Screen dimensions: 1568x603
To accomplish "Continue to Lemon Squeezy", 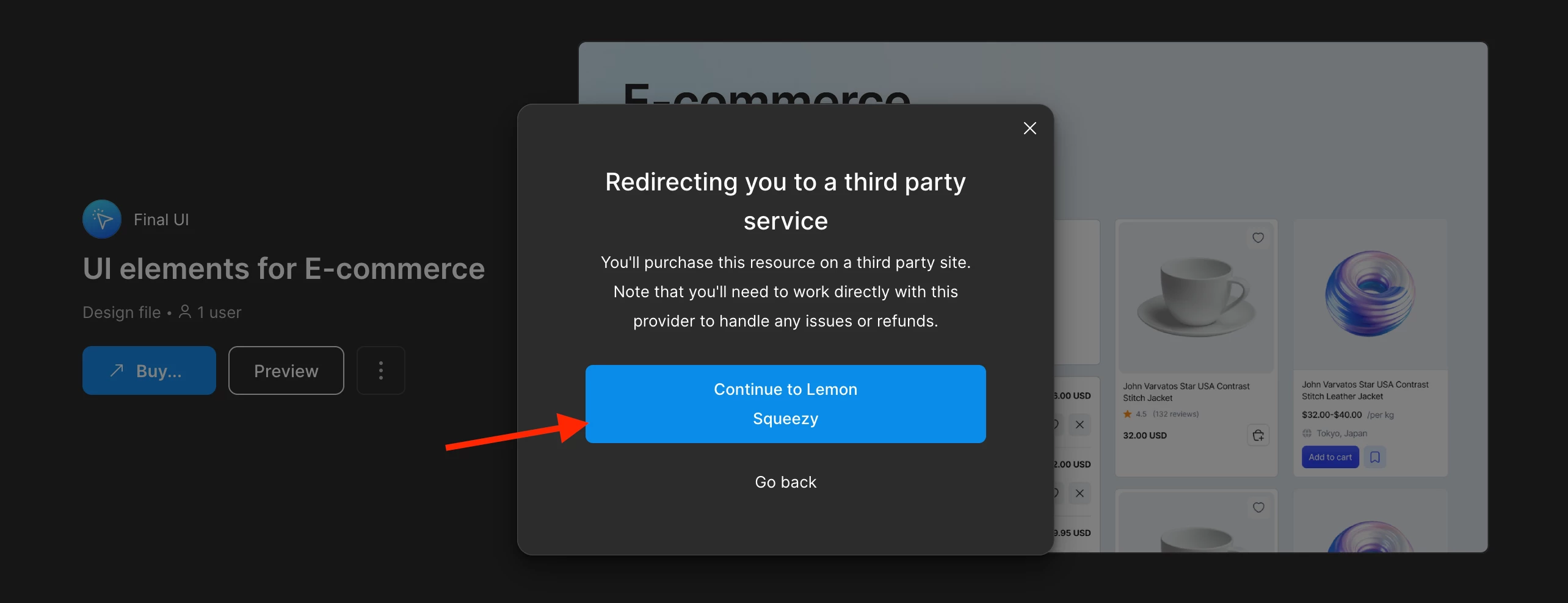I will [785, 404].
